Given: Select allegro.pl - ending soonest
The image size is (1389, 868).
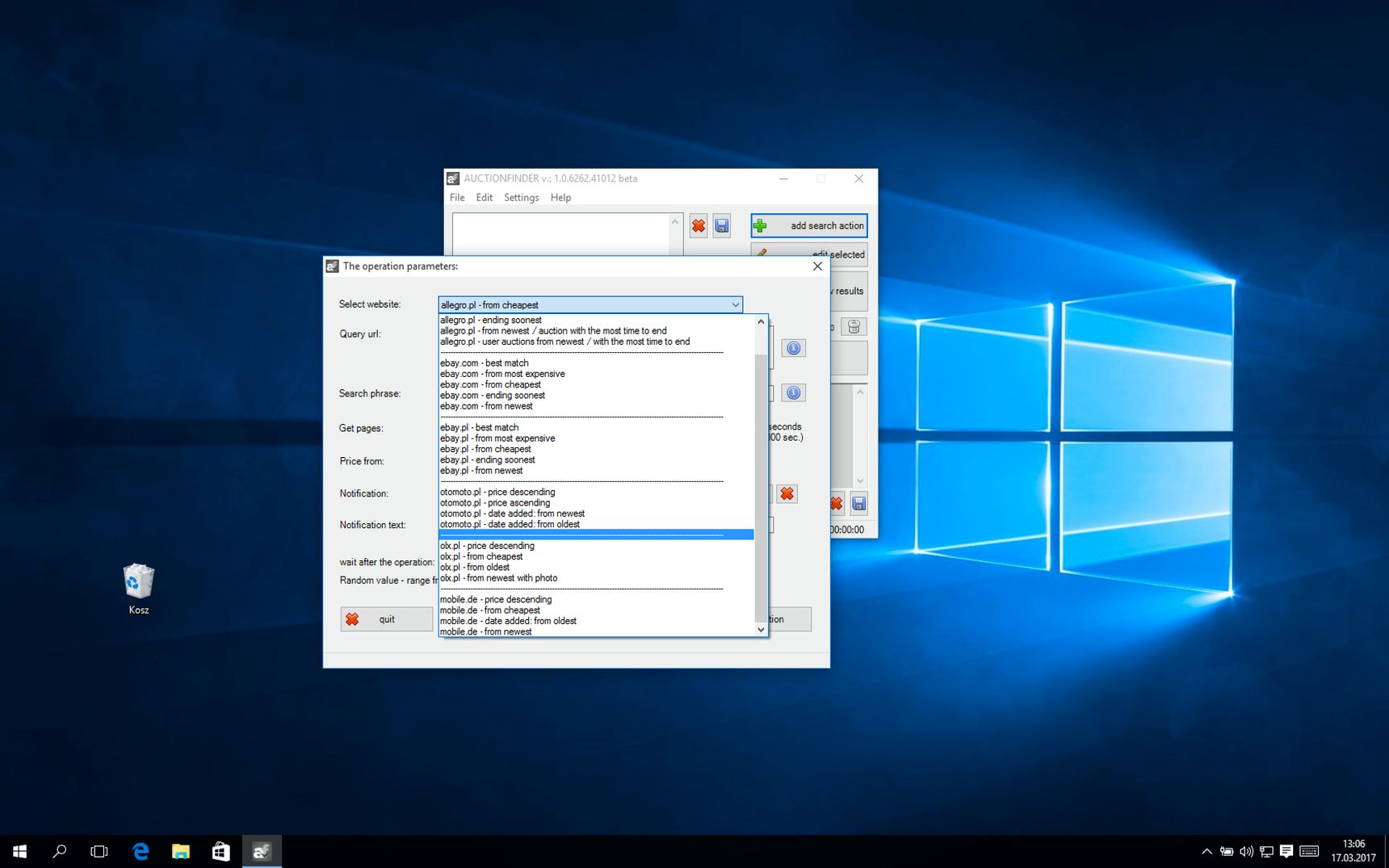Looking at the screenshot, I should pos(596,321).
